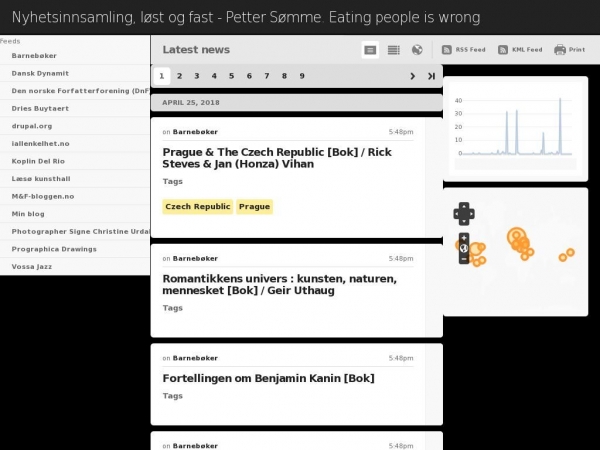Open the RSS Feed link
This screenshot has height=450, width=600.
pyautogui.click(x=463, y=49)
